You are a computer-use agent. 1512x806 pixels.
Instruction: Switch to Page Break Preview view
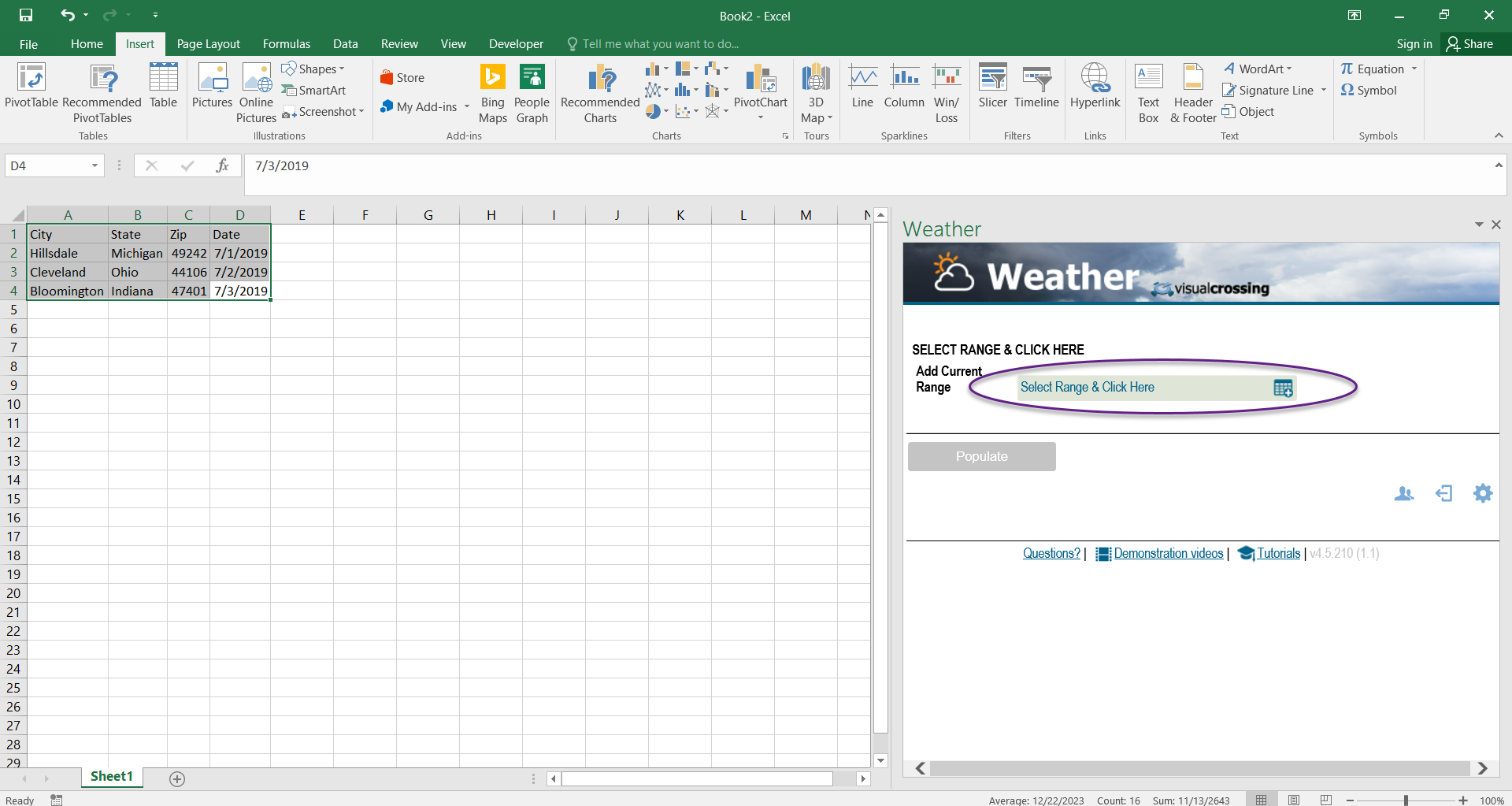click(x=1326, y=800)
